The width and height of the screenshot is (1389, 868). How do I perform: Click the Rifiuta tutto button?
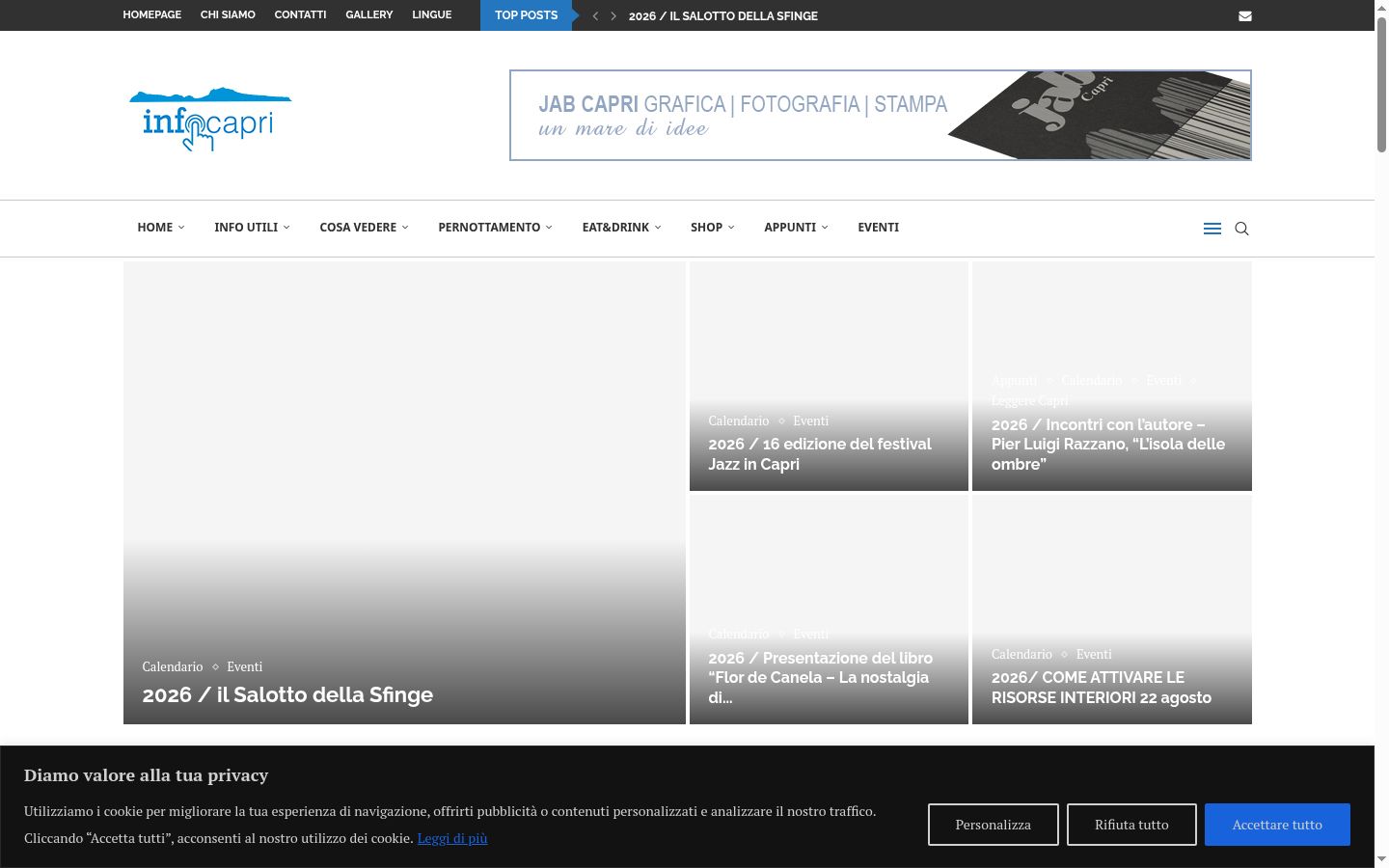click(1131, 825)
